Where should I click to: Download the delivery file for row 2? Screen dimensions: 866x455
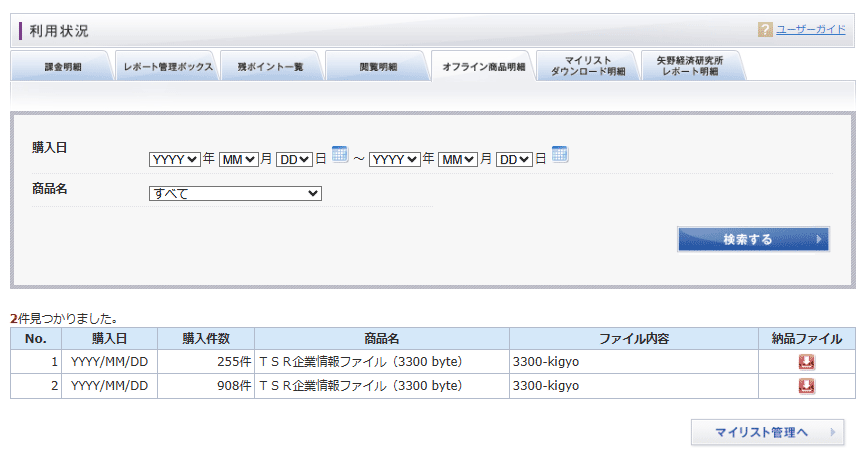(x=806, y=386)
